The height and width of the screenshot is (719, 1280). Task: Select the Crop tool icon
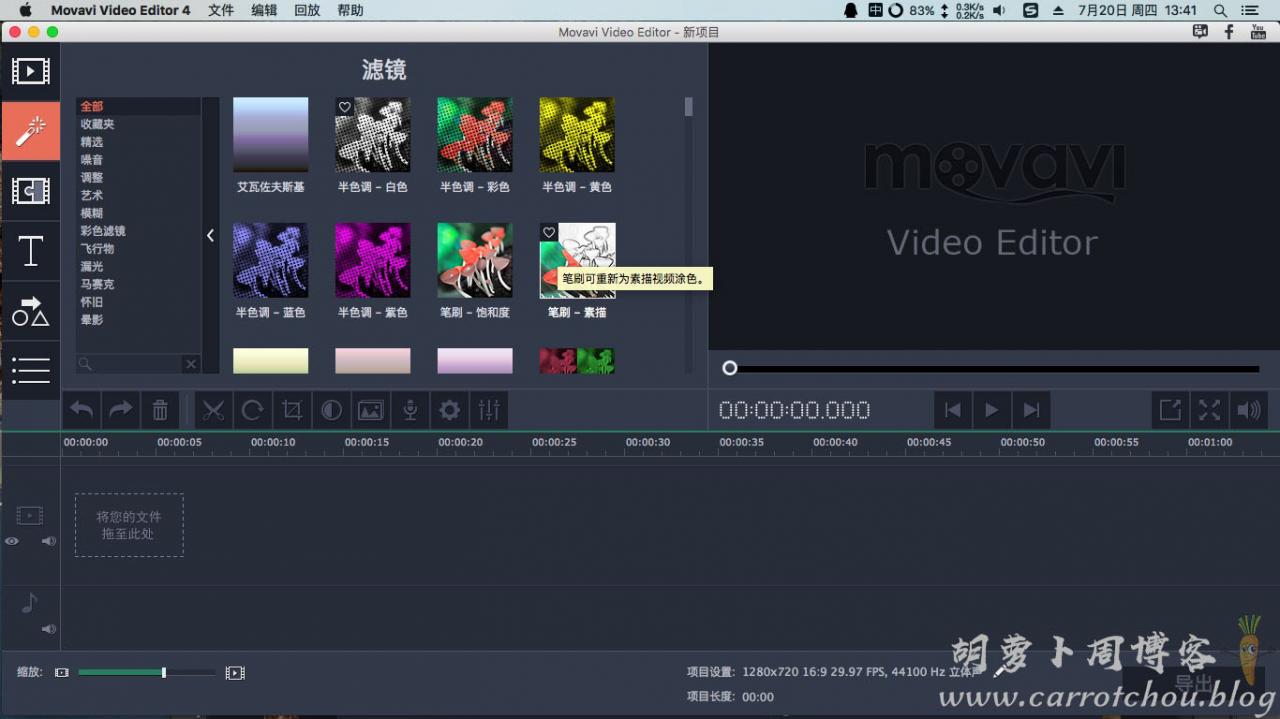click(x=292, y=410)
